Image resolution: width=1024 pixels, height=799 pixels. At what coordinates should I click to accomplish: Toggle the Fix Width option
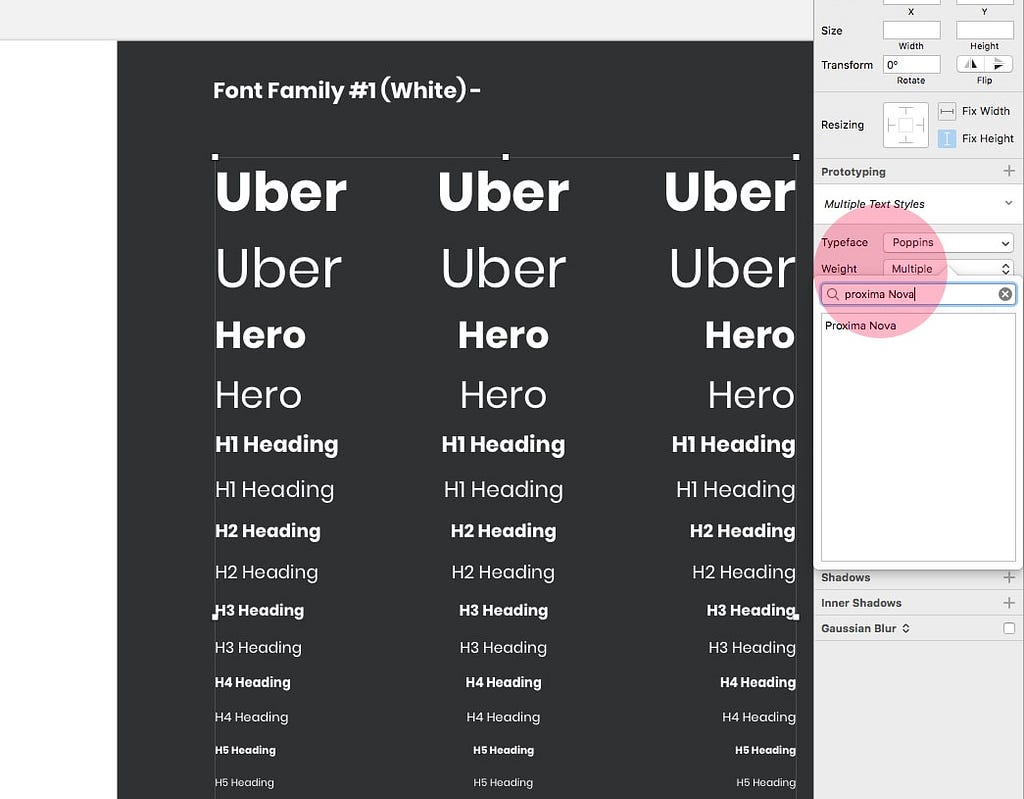coord(947,111)
